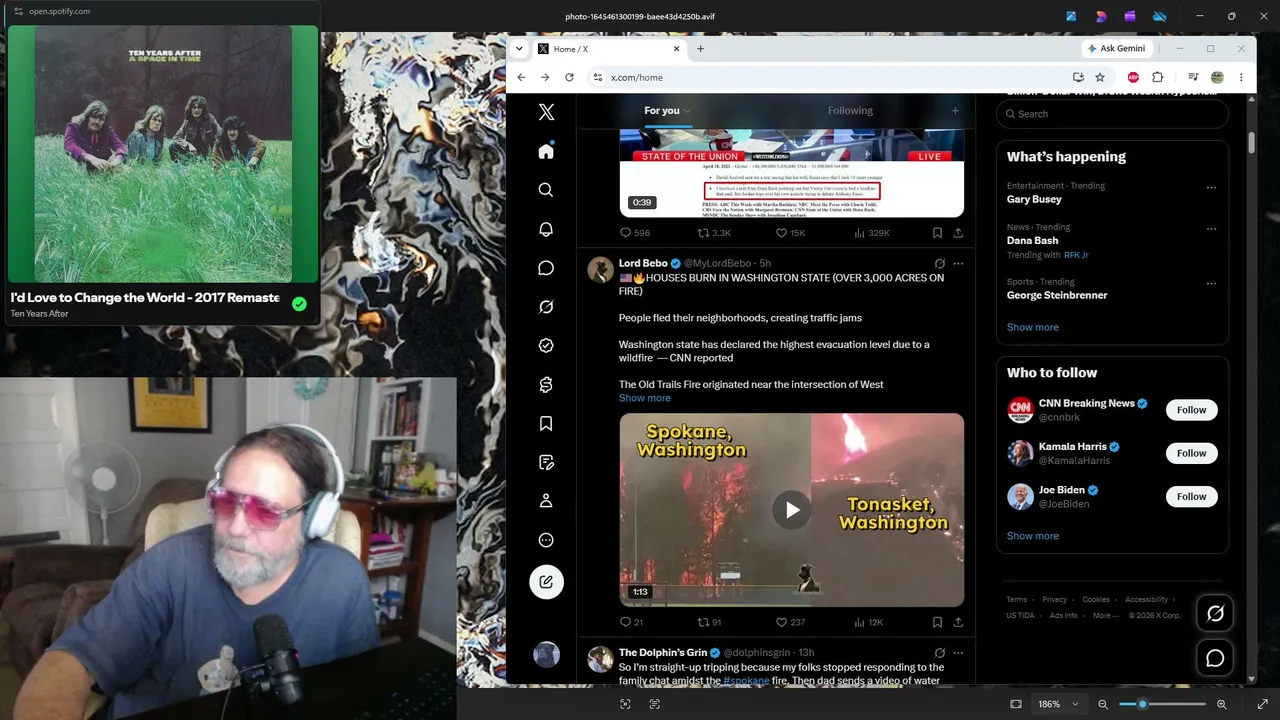The image size is (1280, 720).
Task: Bookmark the Lord Bebo wildfire post
Action: pyautogui.click(x=937, y=622)
